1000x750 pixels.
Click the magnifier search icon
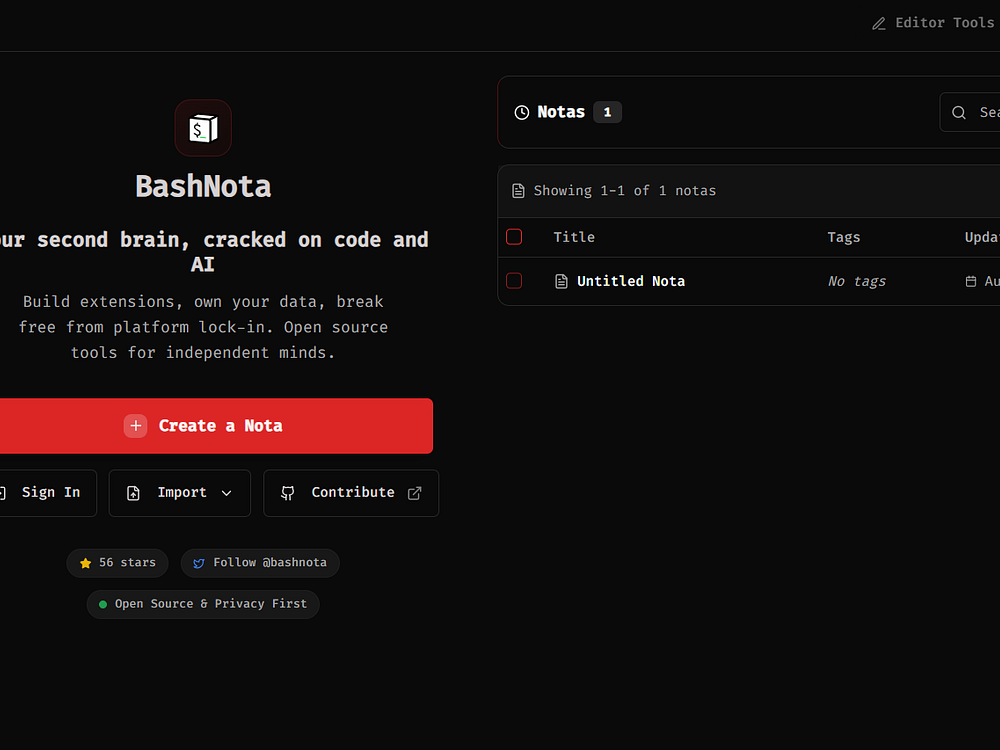click(959, 113)
